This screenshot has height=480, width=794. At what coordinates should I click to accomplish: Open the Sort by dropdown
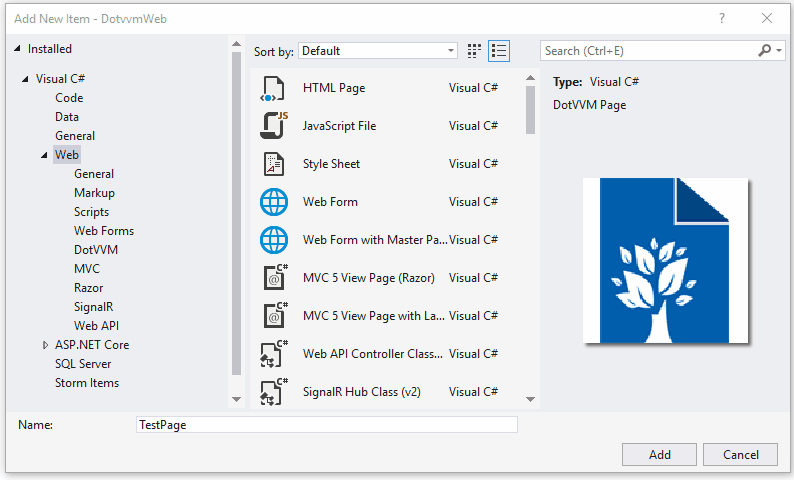378,50
